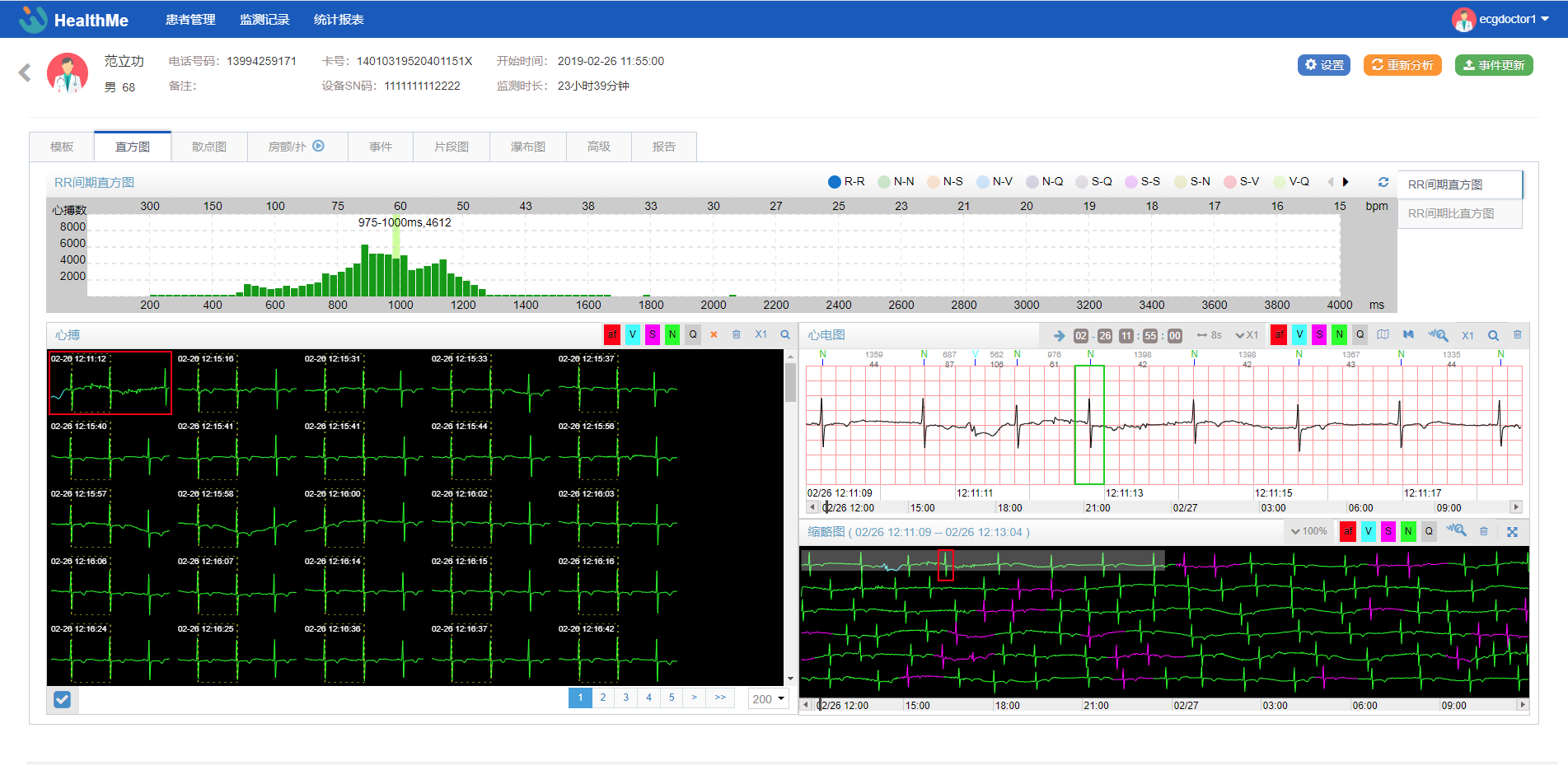Click the map icon in the ECG toolbar
This screenshot has height=770, width=1568.
[1383, 335]
